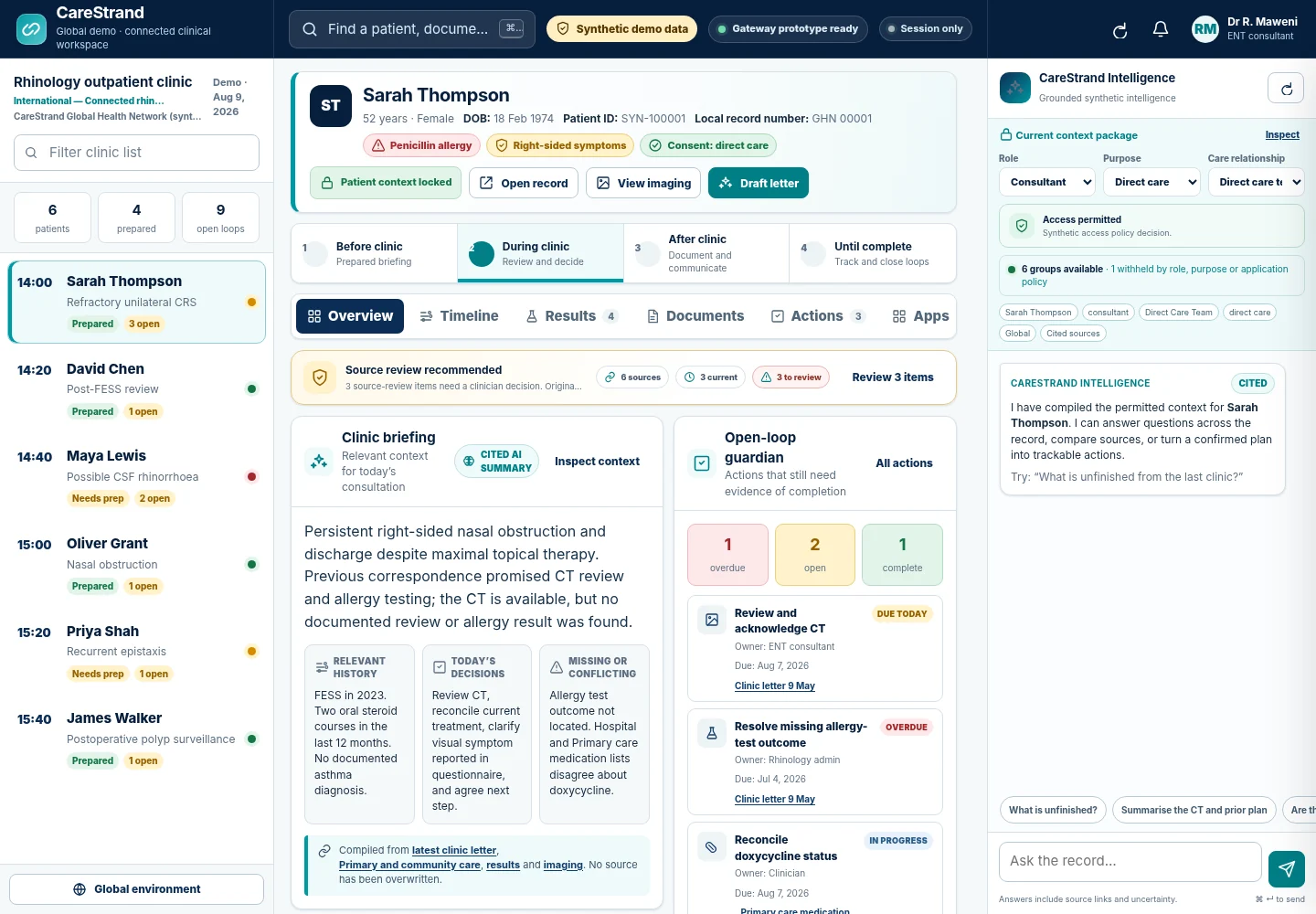Click All actions in Open-loop guardian
Viewport: 1316px width, 914px height.
click(x=904, y=463)
